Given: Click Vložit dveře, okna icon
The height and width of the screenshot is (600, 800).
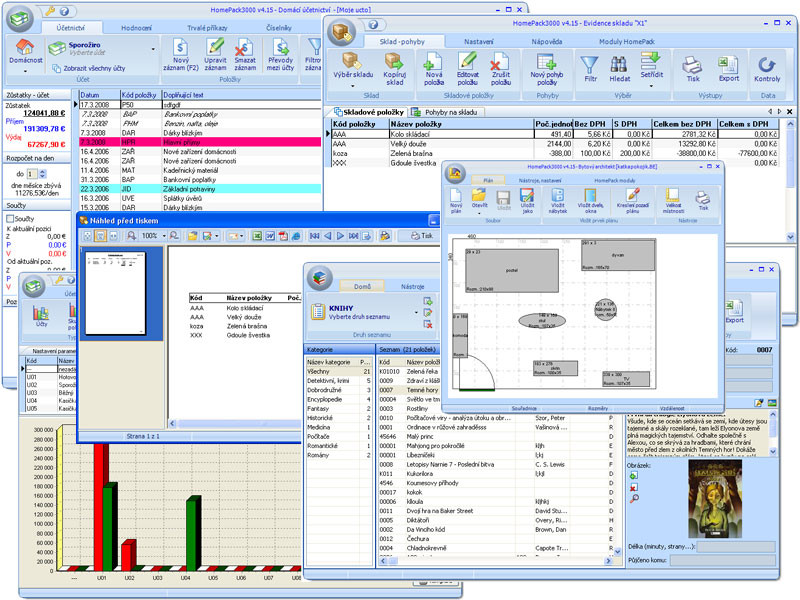Looking at the screenshot, I should coord(590,195).
